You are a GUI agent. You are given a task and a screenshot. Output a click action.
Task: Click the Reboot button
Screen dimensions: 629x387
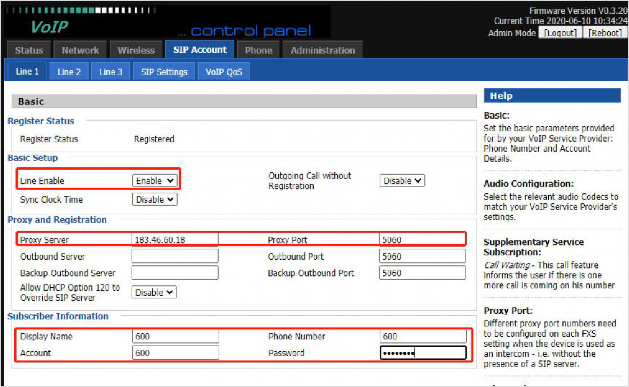pos(605,33)
